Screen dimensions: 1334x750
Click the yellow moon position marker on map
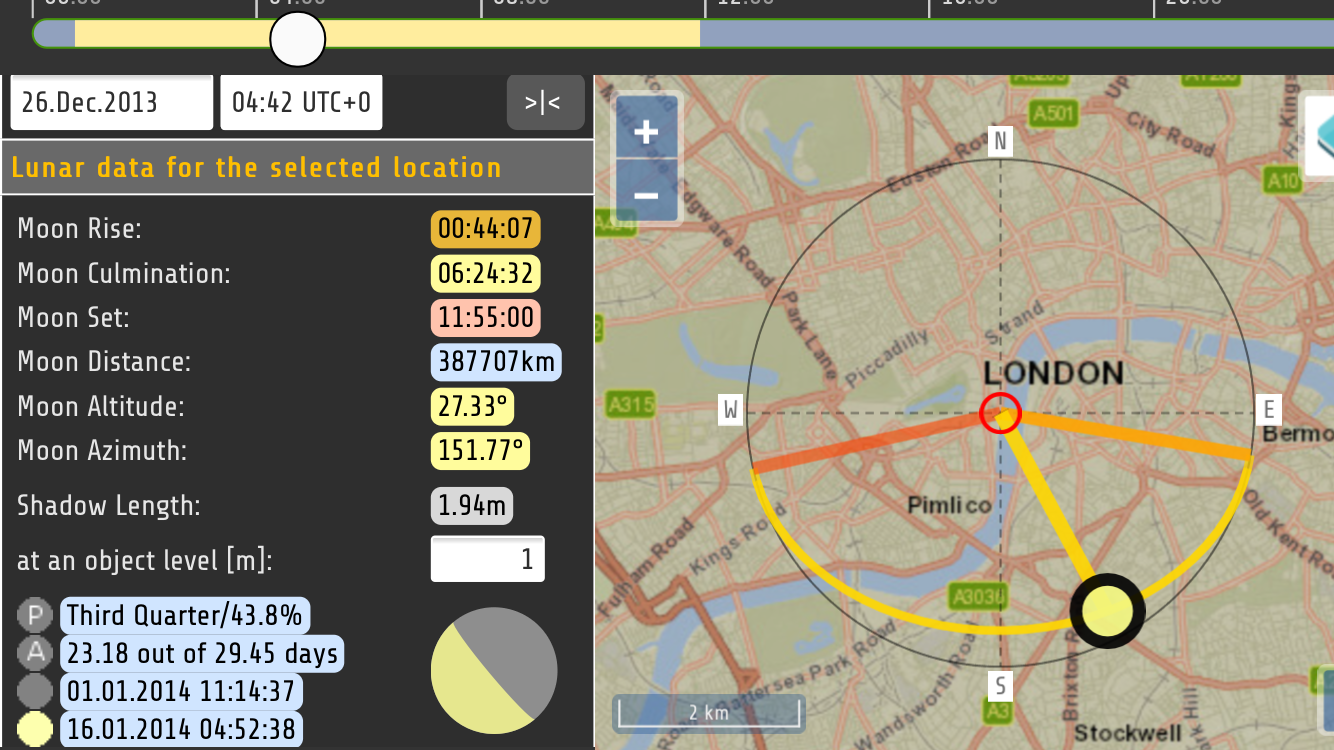pyautogui.click(x=1107, y=611)
